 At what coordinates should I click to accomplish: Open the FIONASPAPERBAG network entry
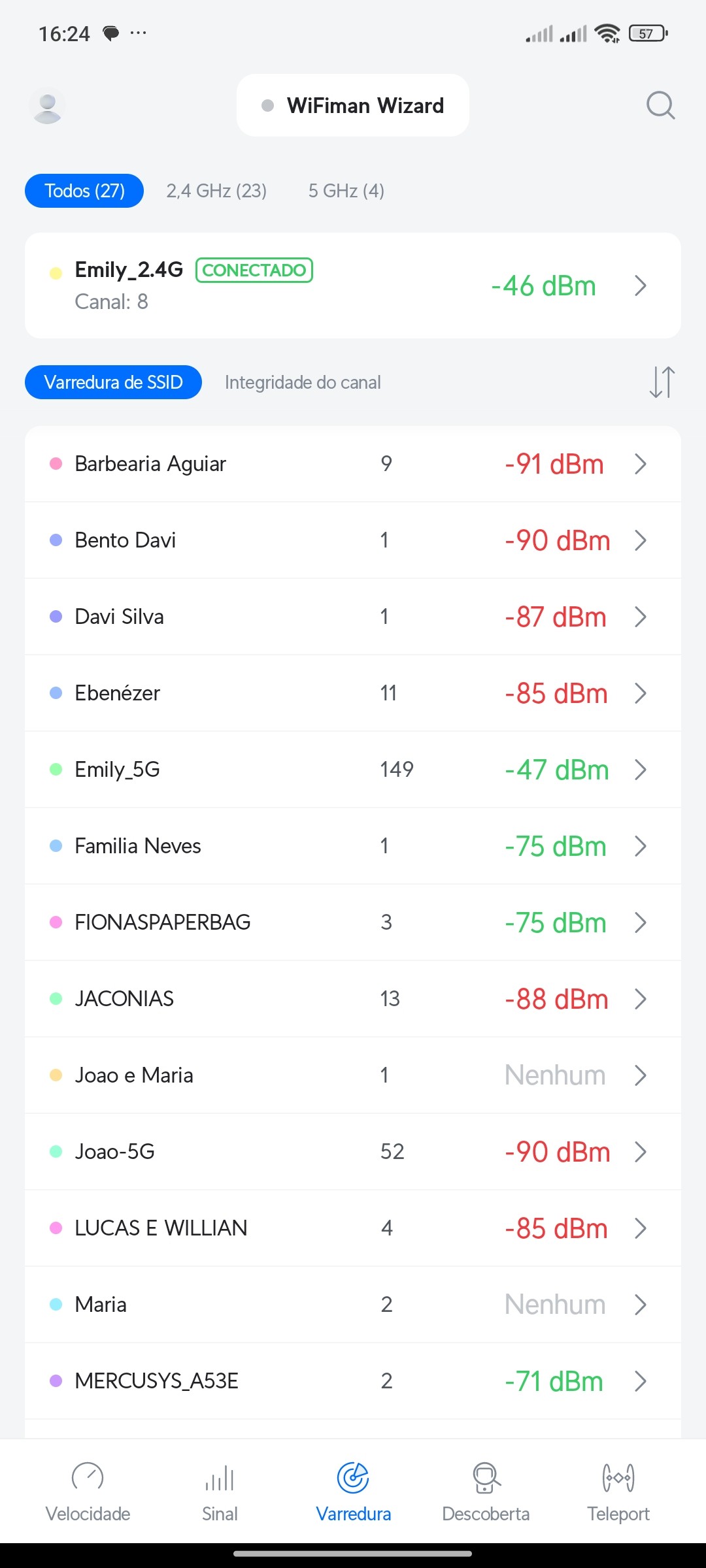pyautogui.click(x=163, y=923)
